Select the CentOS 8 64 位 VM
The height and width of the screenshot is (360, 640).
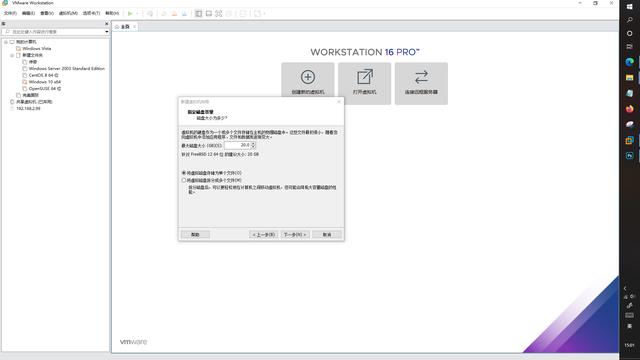pyautogui.click(x=43, y=76)
